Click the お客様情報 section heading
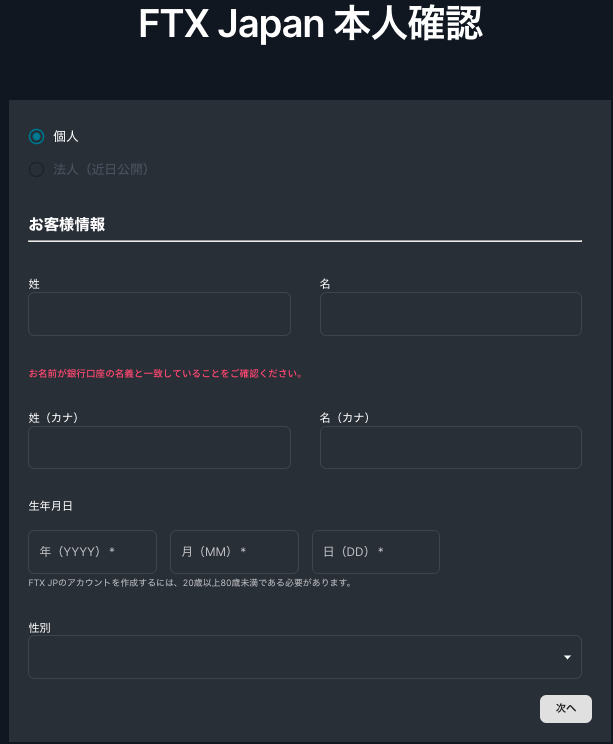613x744 pixels. point(67,224)
